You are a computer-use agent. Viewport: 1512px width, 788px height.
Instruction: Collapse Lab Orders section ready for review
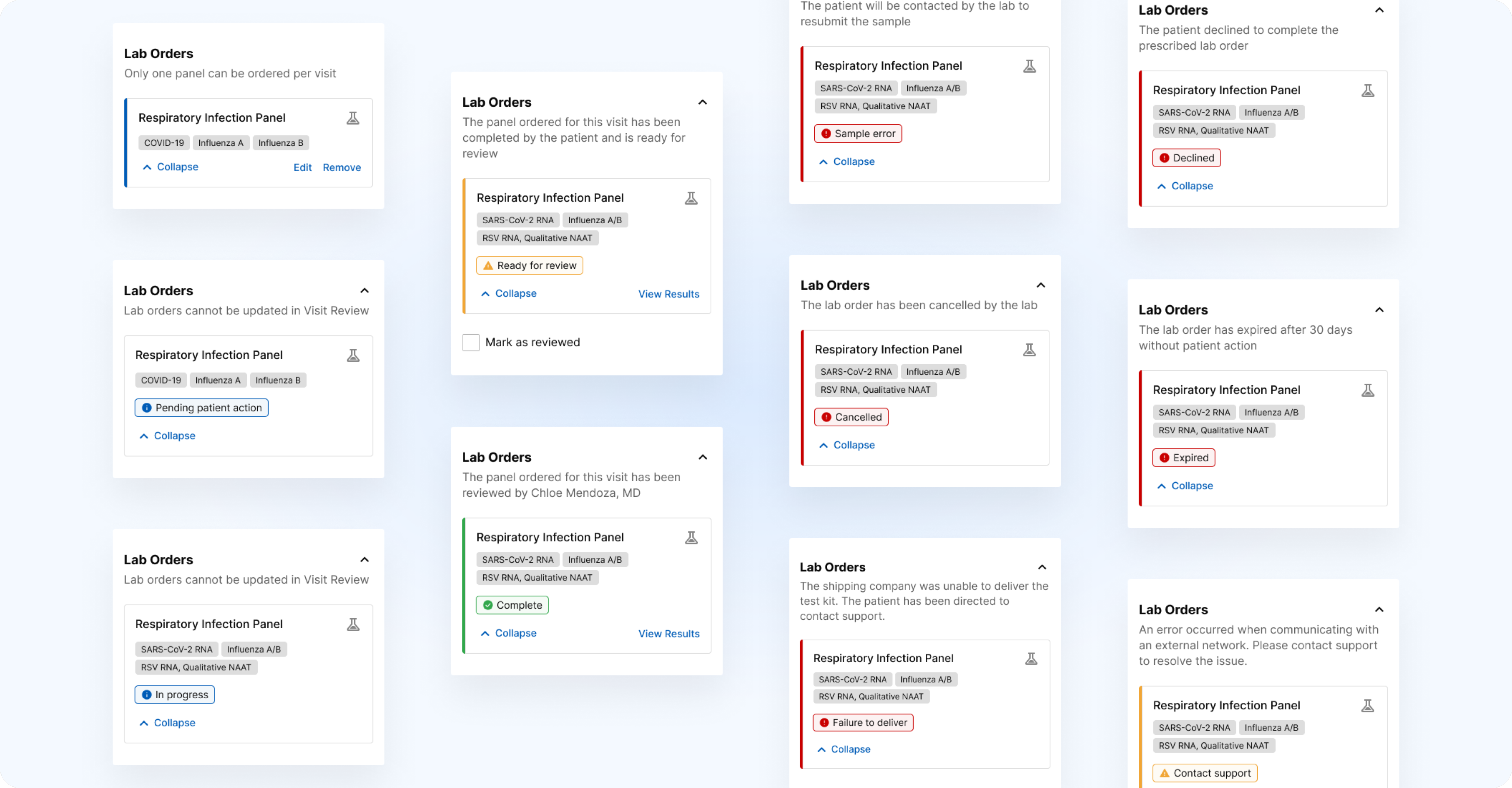(702, 102)
